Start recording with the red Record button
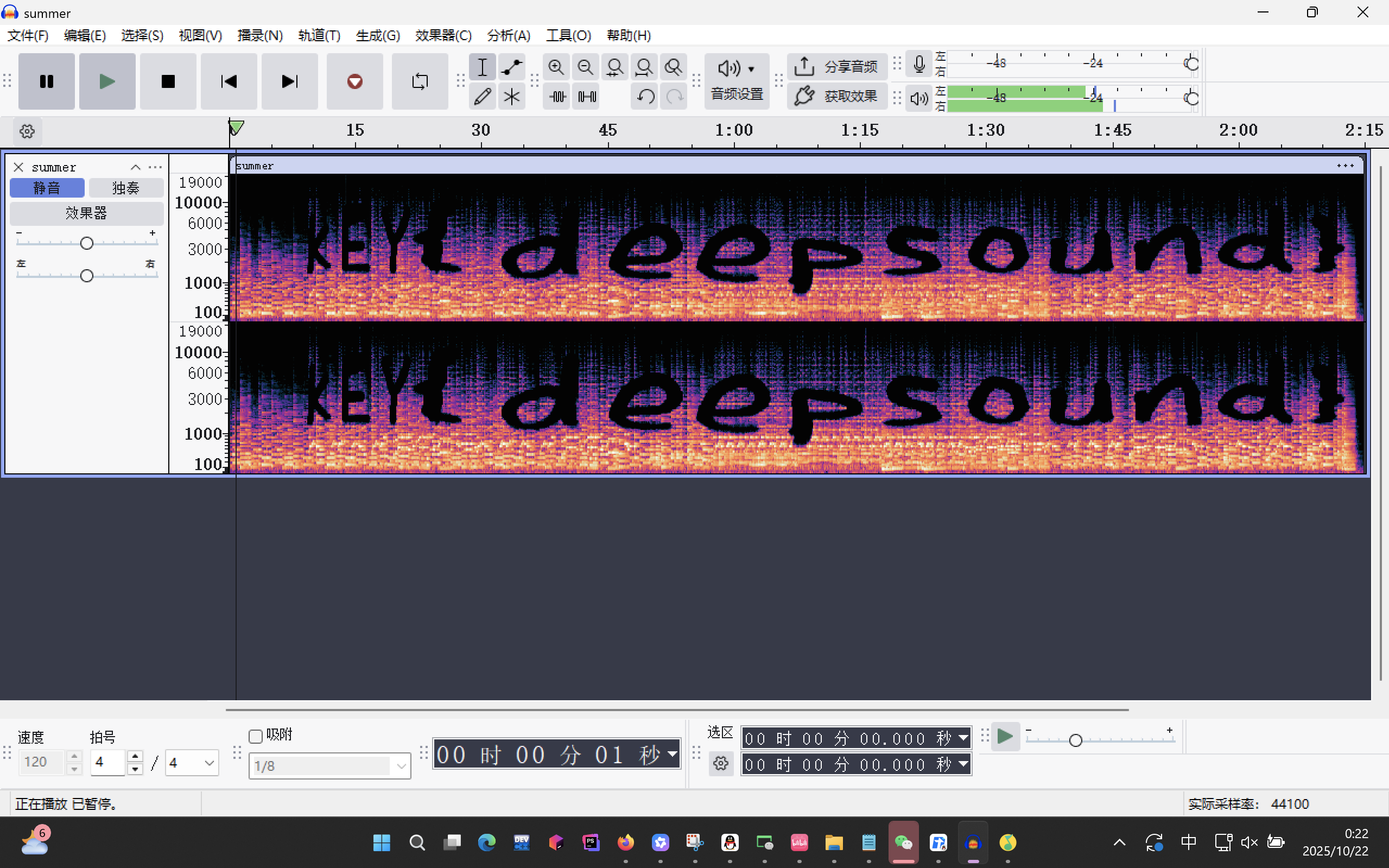This screenshot has height=868, width=1389. click(354, 81)
